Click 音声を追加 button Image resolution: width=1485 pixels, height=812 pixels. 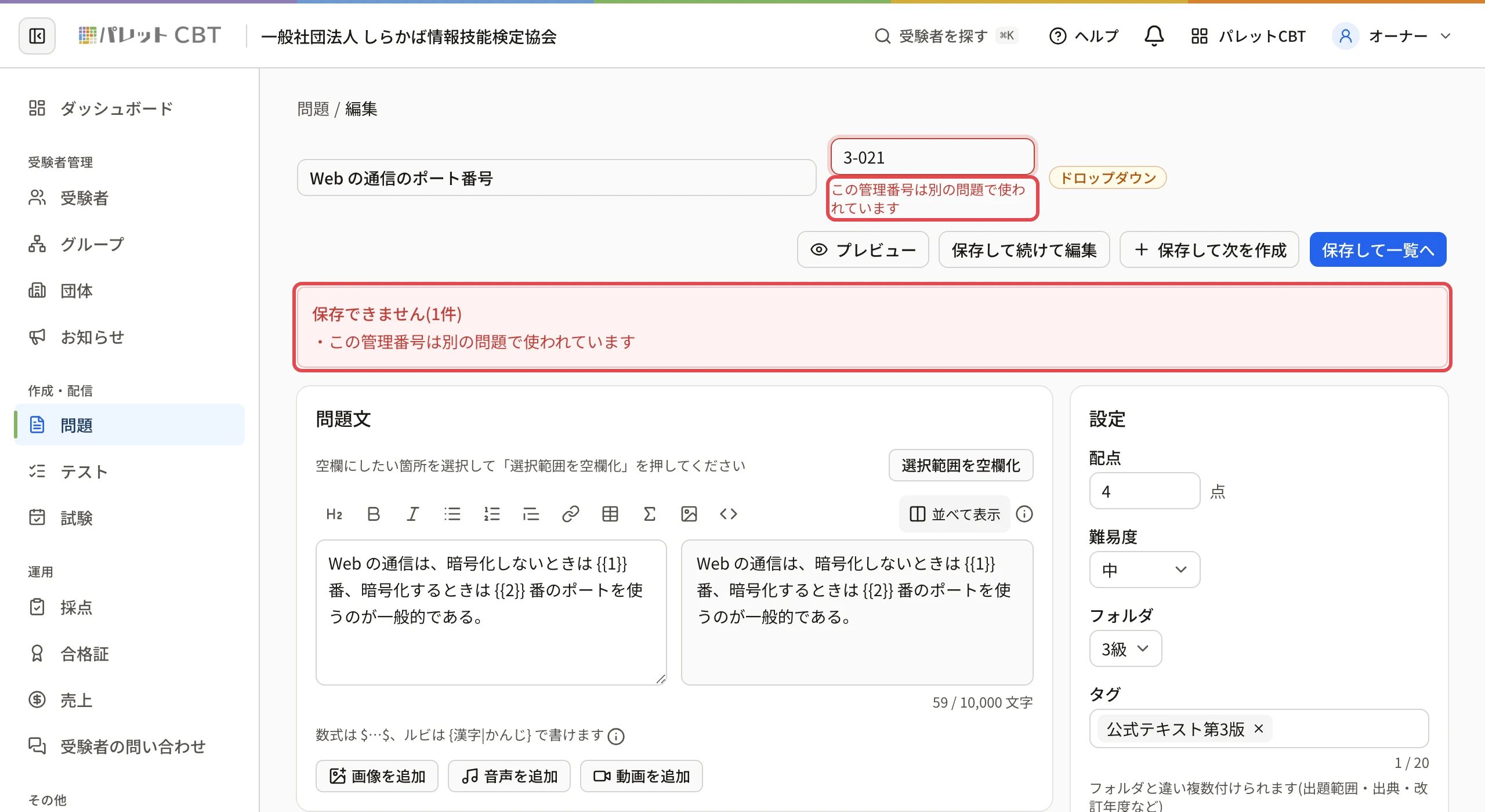509,776
